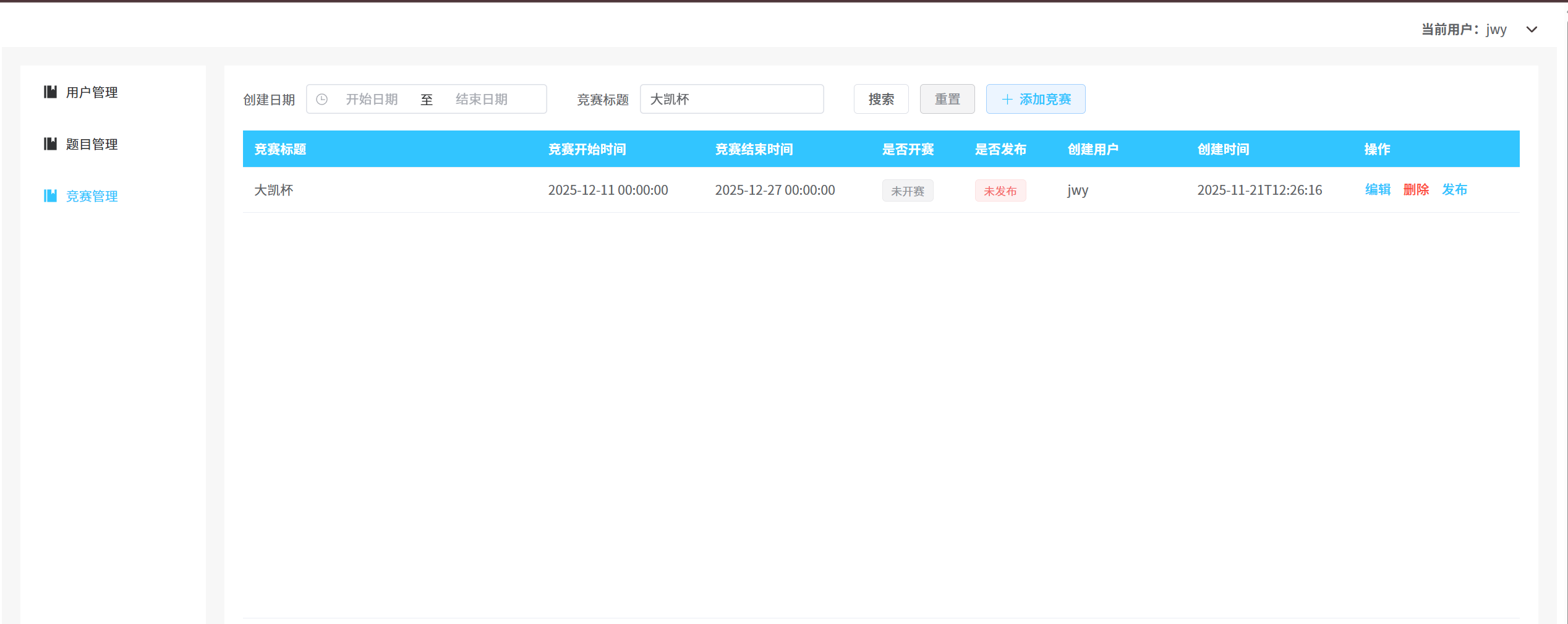Click the 竞赛管理 sidebar icon
This screenshot has height=624, width=1568.
(50, 196)
